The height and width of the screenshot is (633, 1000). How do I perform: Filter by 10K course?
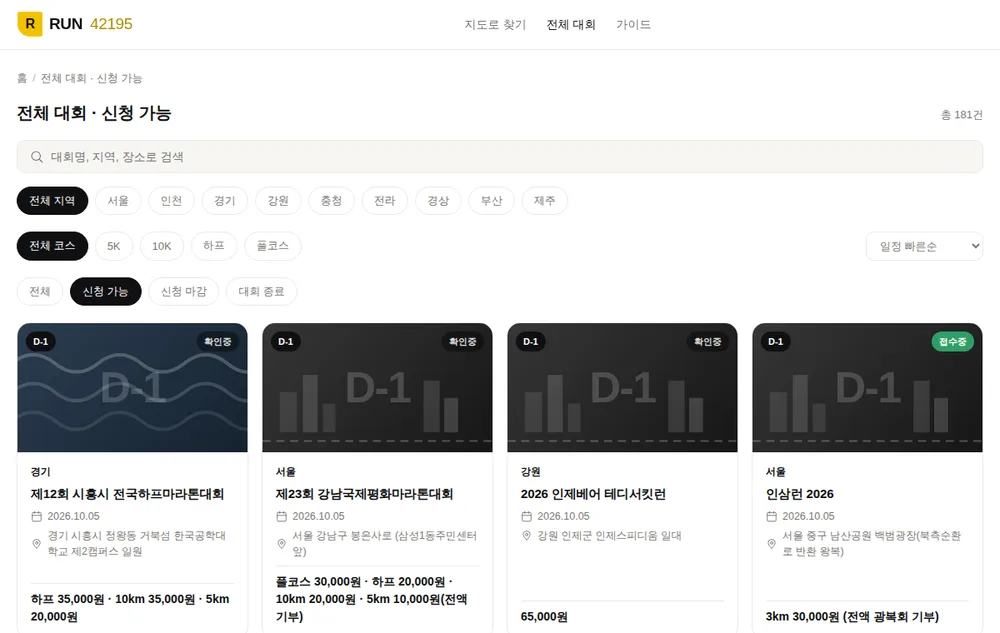click(x=162, y=246)
